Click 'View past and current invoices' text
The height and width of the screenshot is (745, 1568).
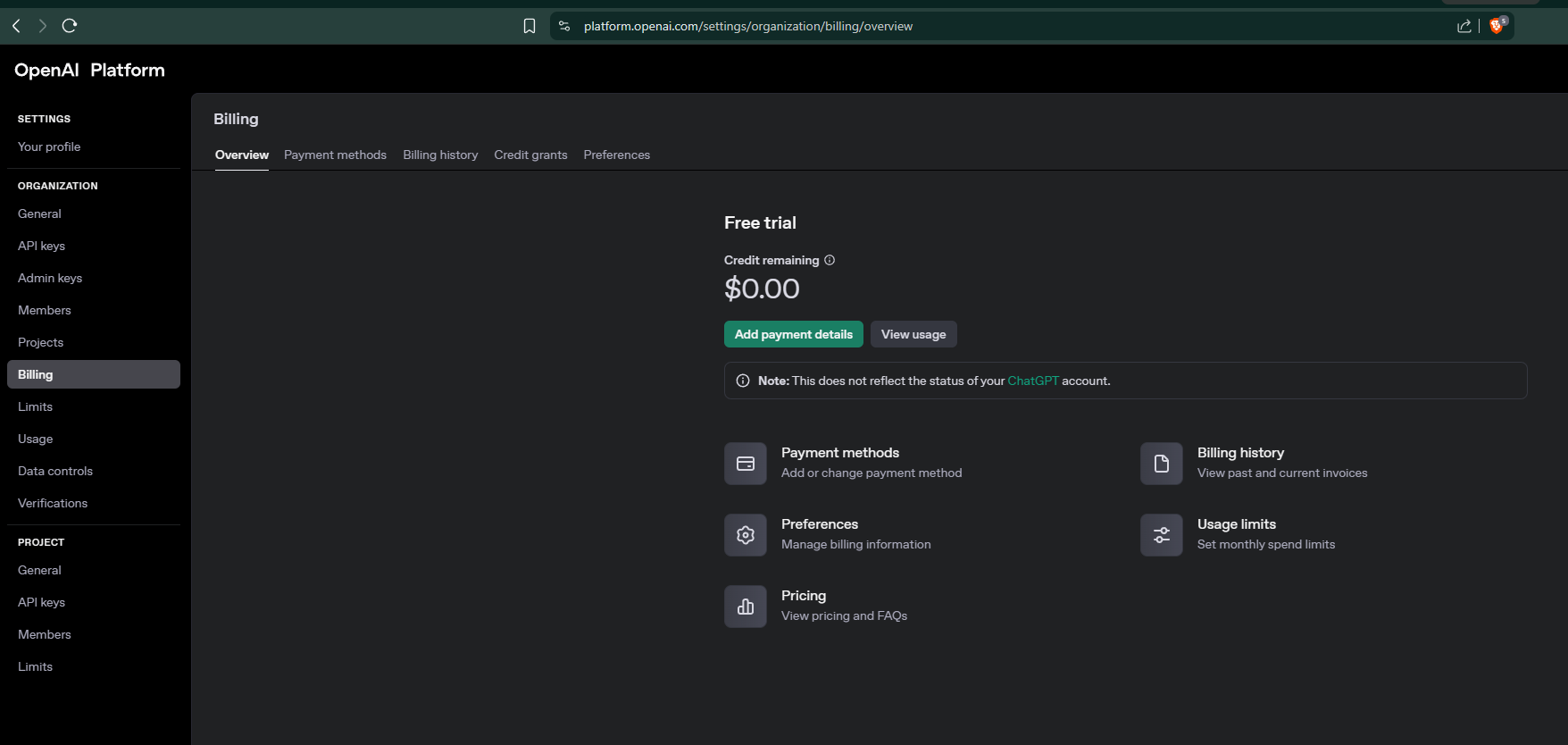tap(1282, 473)
